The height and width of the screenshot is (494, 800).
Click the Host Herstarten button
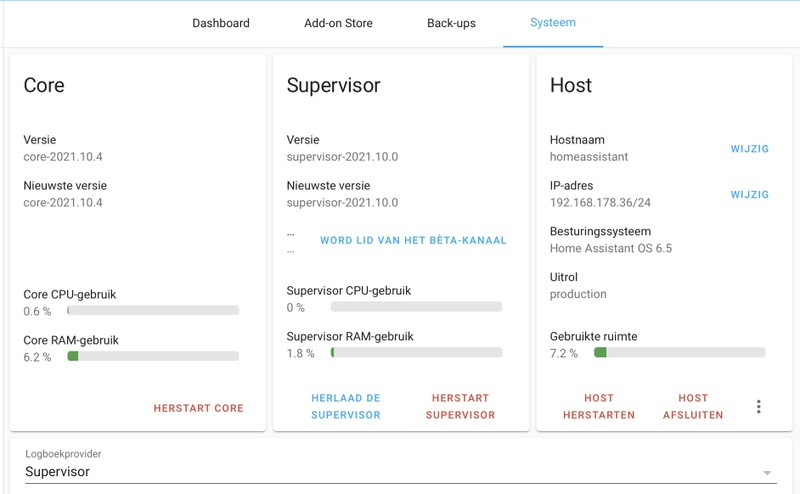click(599, 406)
